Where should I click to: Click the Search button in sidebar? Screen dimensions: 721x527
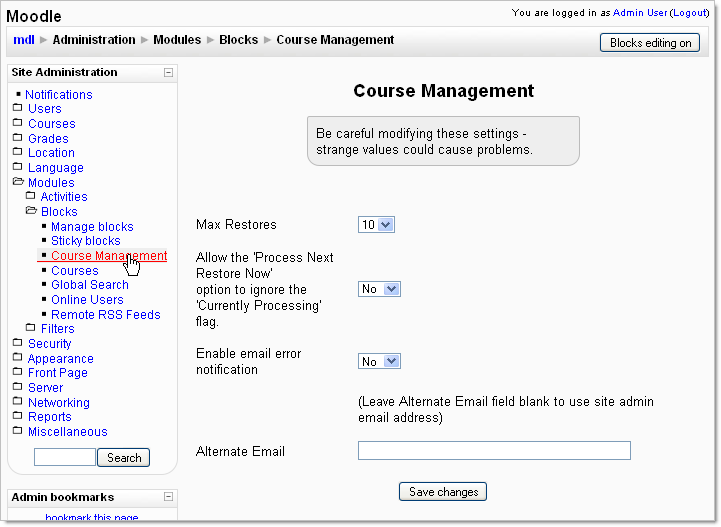[124, 458]
